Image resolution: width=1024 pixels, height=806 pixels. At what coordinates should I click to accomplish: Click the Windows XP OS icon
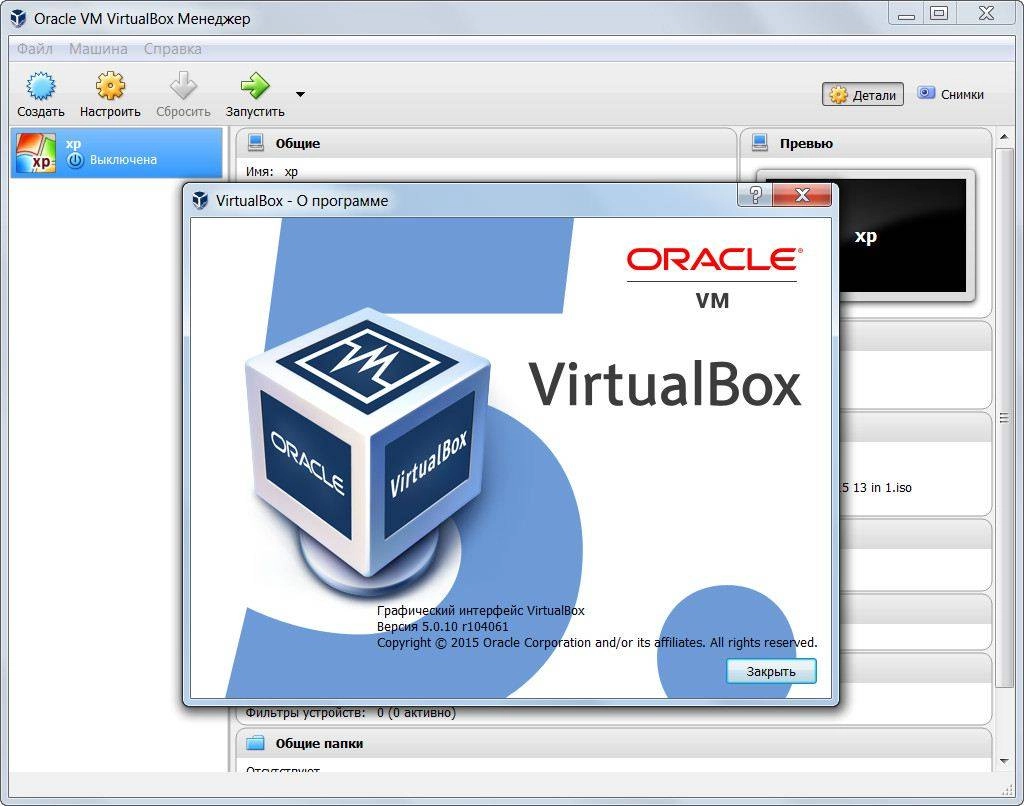(x=36, y=153)
